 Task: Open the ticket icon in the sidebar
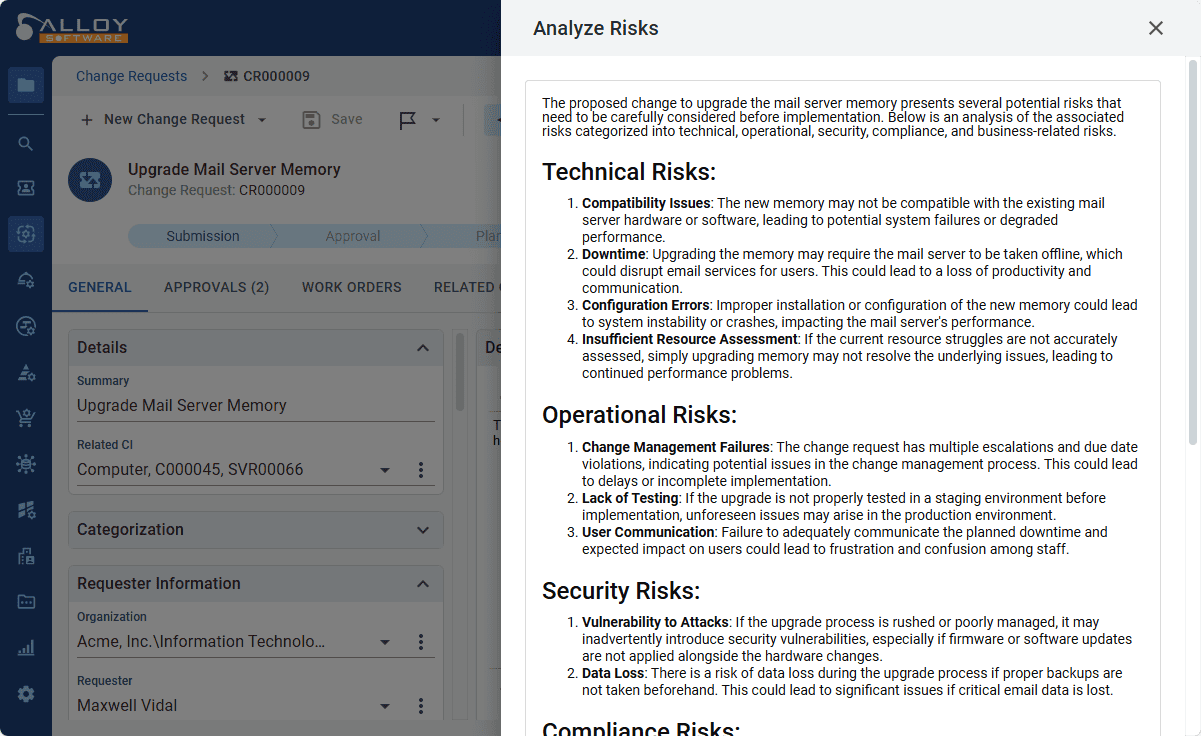[x=26, y=188]
